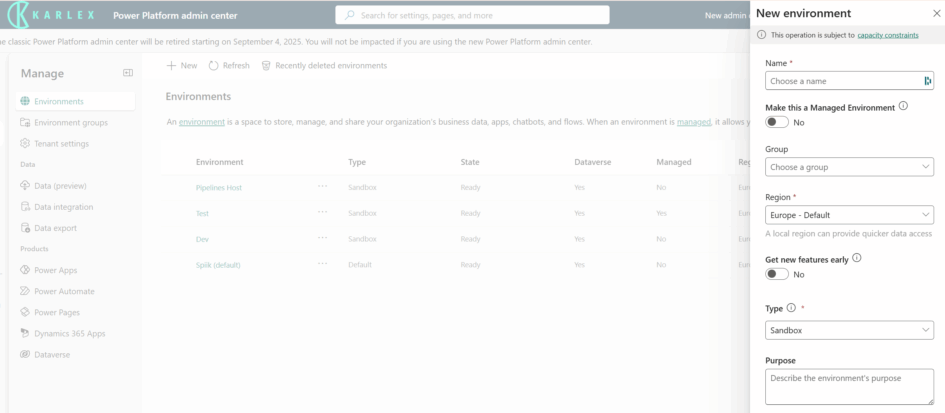The height and width of the screenshot is (413, 945).
Task: Click the Power Platform admin center title
Action: point(175,16)
